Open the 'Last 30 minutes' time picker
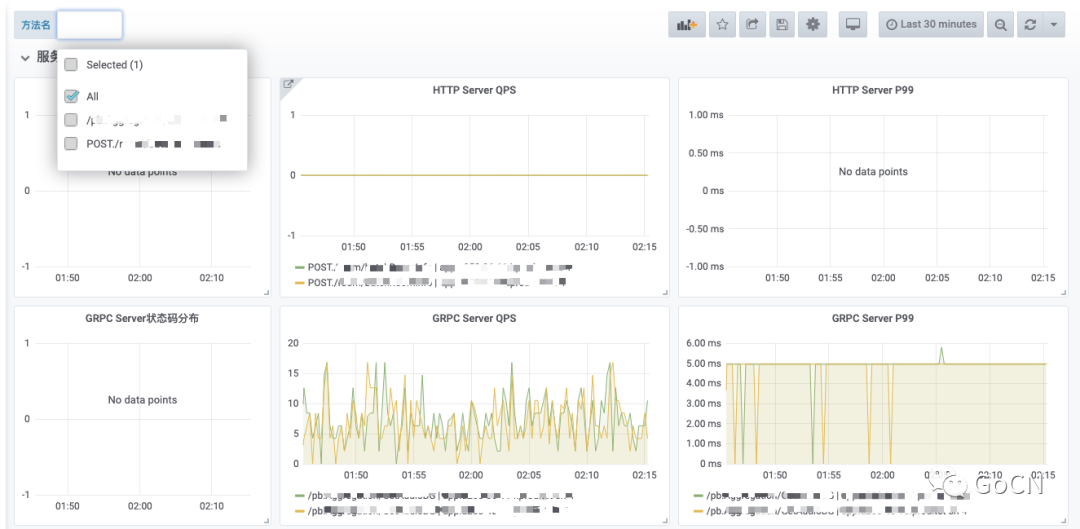This screenshot has width=1080, height=529. click(x=931, y=25)
